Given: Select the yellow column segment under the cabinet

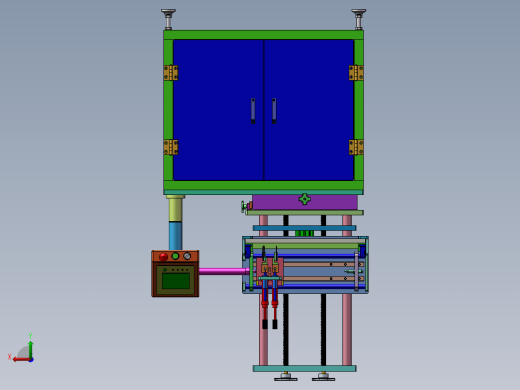Looking at the screenshot, I should point(175,209).
